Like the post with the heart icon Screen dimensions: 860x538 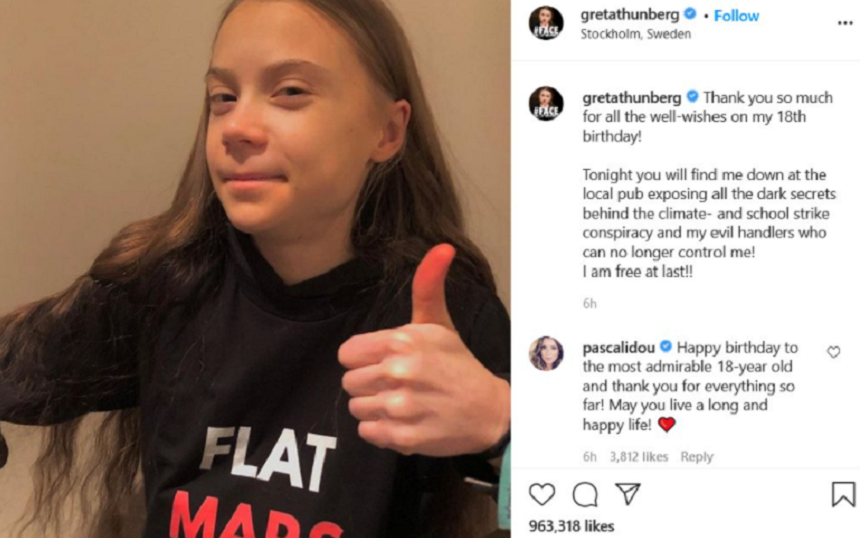(x=542, y=494)
